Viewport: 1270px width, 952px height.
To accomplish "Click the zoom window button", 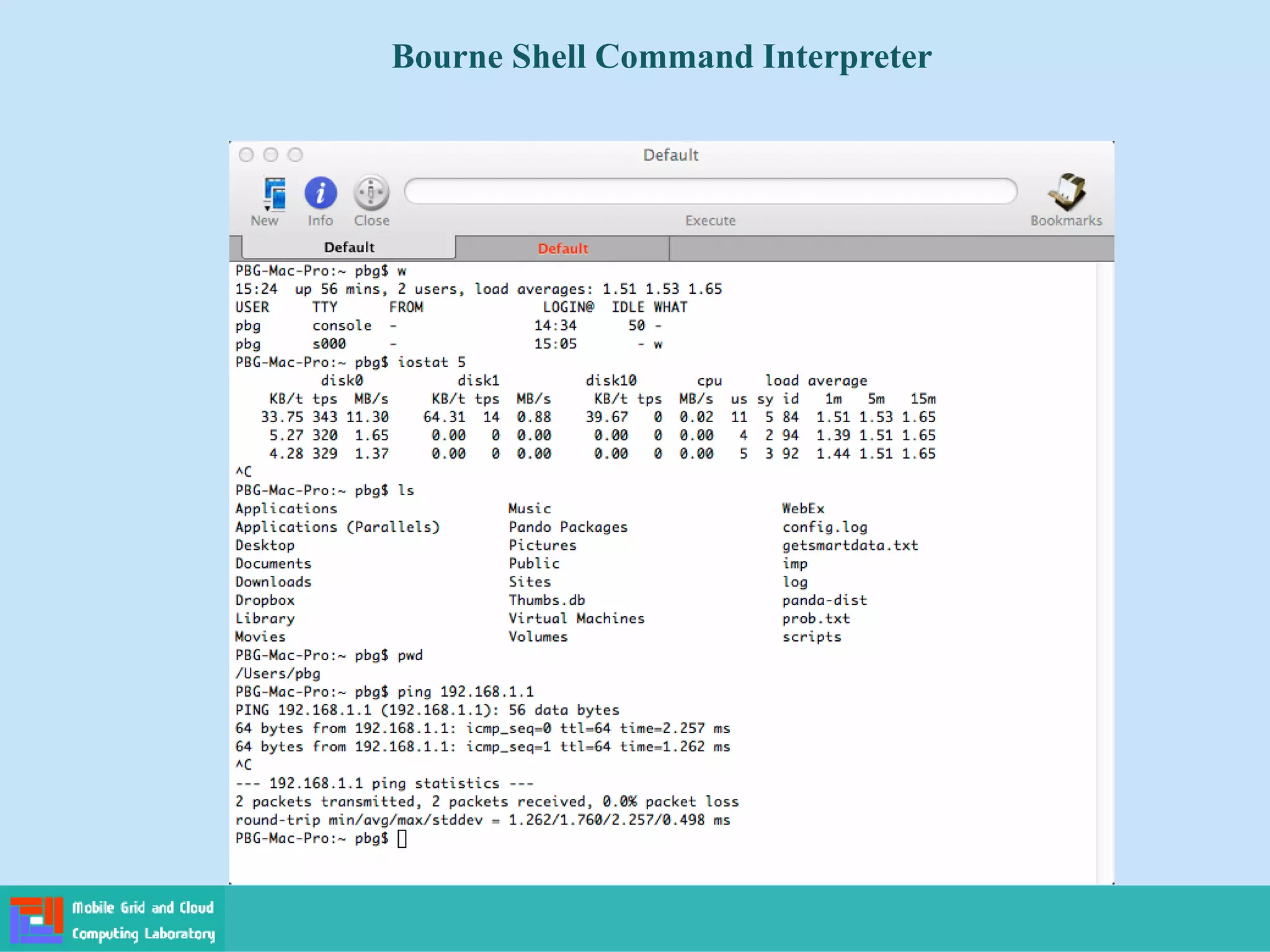I will pyautogui.click(x=295, y=155).
